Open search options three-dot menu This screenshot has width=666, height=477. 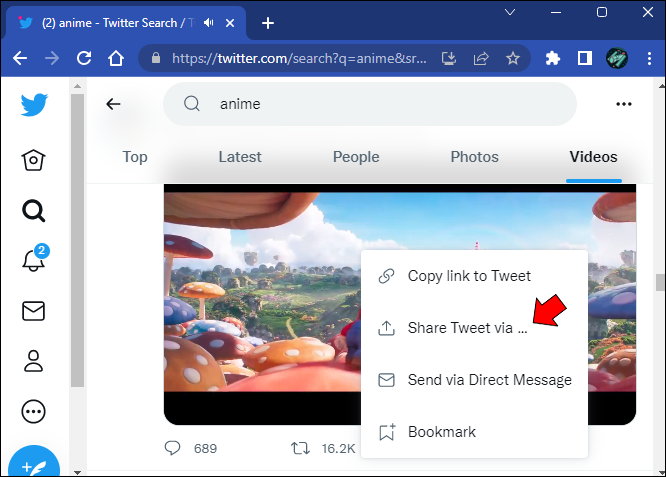(624, 104)
